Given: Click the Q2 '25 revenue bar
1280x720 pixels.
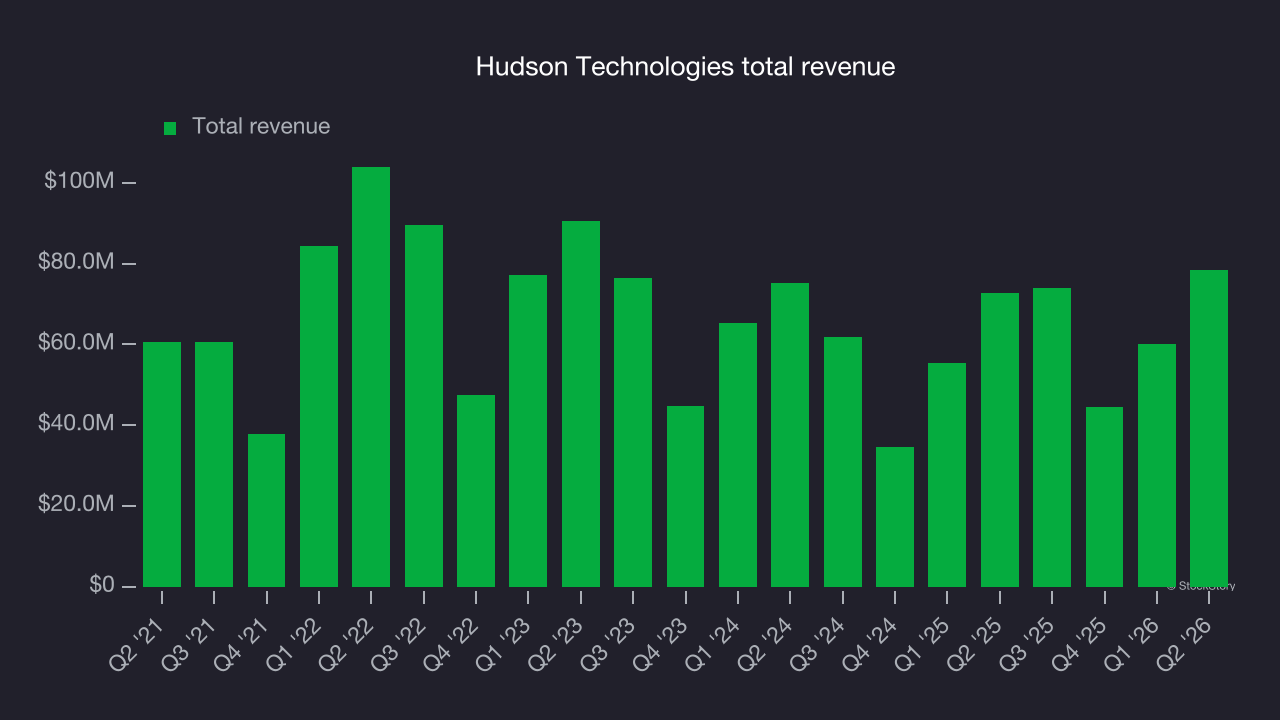Looking at the screenshot, I should (1000, 440).
